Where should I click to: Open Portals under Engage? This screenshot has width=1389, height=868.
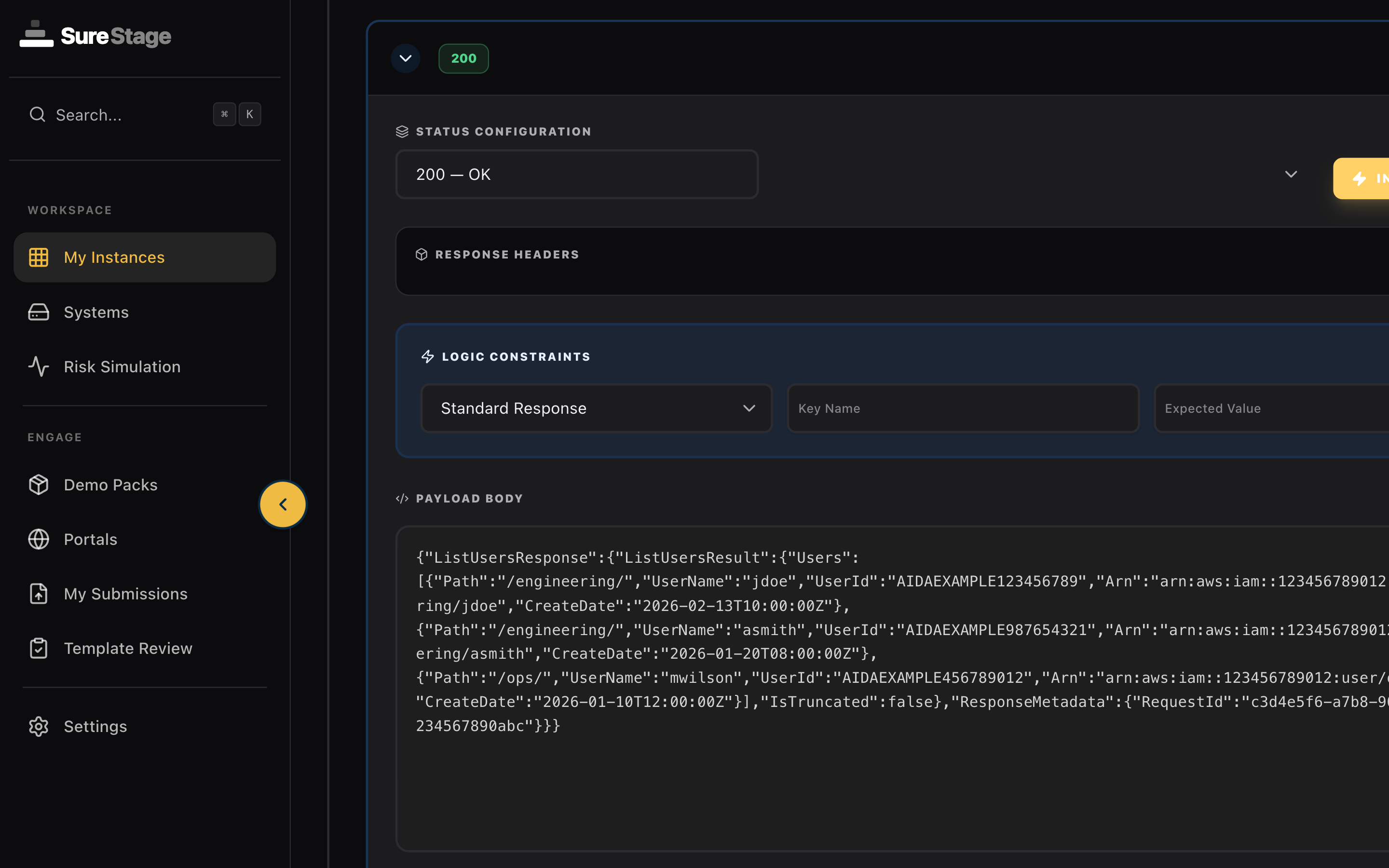(90, 539)
